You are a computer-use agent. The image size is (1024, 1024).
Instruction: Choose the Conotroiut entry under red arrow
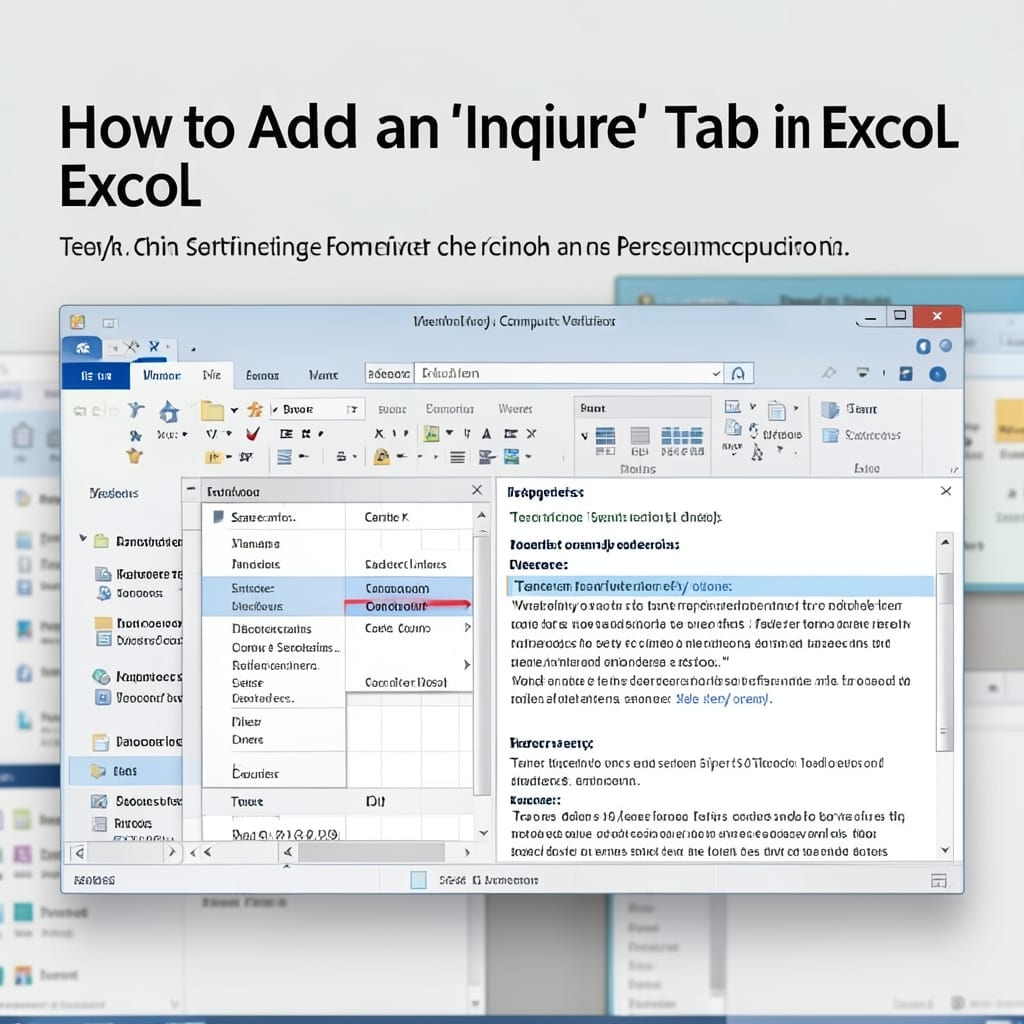pyautogui.click(x=396, y=607)
